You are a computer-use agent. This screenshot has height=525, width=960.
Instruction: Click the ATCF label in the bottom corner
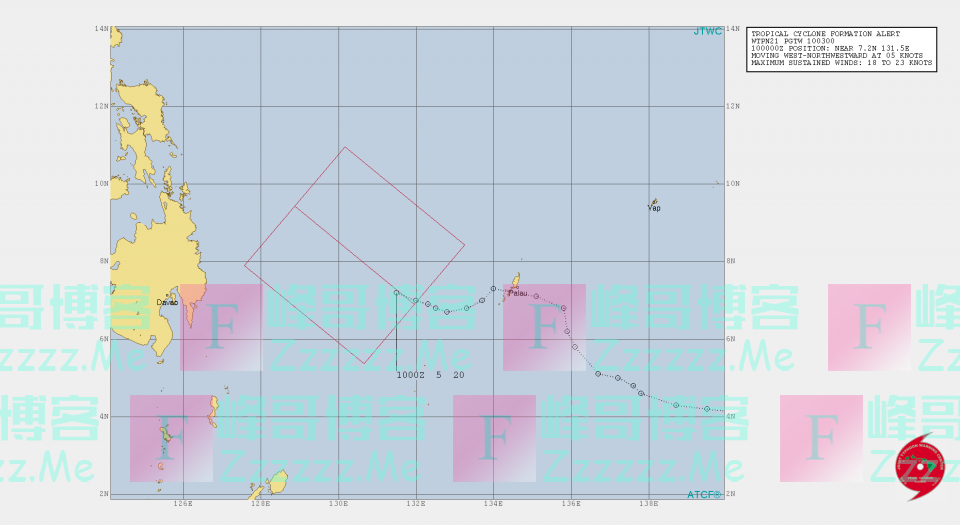click(704, 494)
